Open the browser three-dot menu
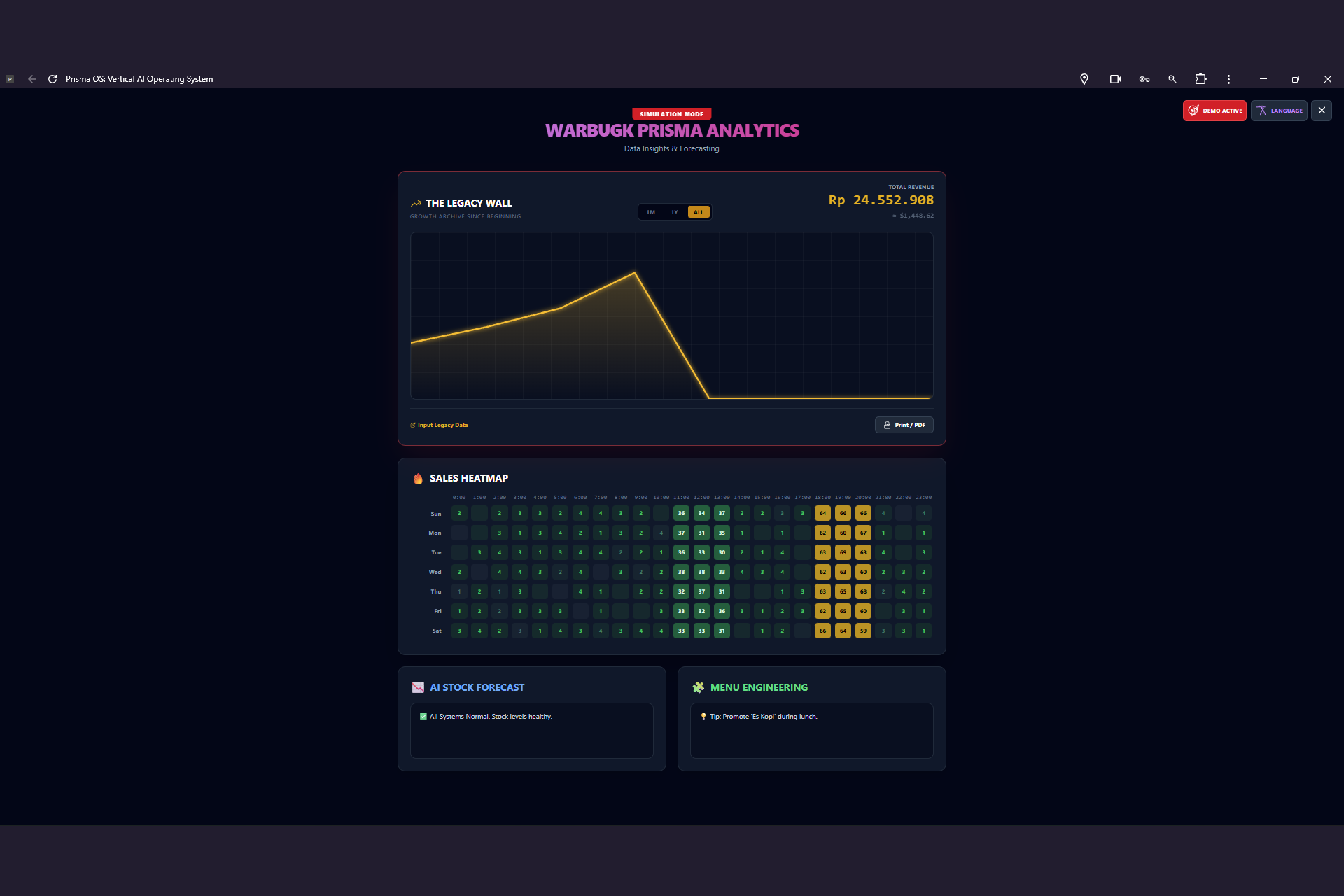 pyautogui.click(x=1228, y=79)
